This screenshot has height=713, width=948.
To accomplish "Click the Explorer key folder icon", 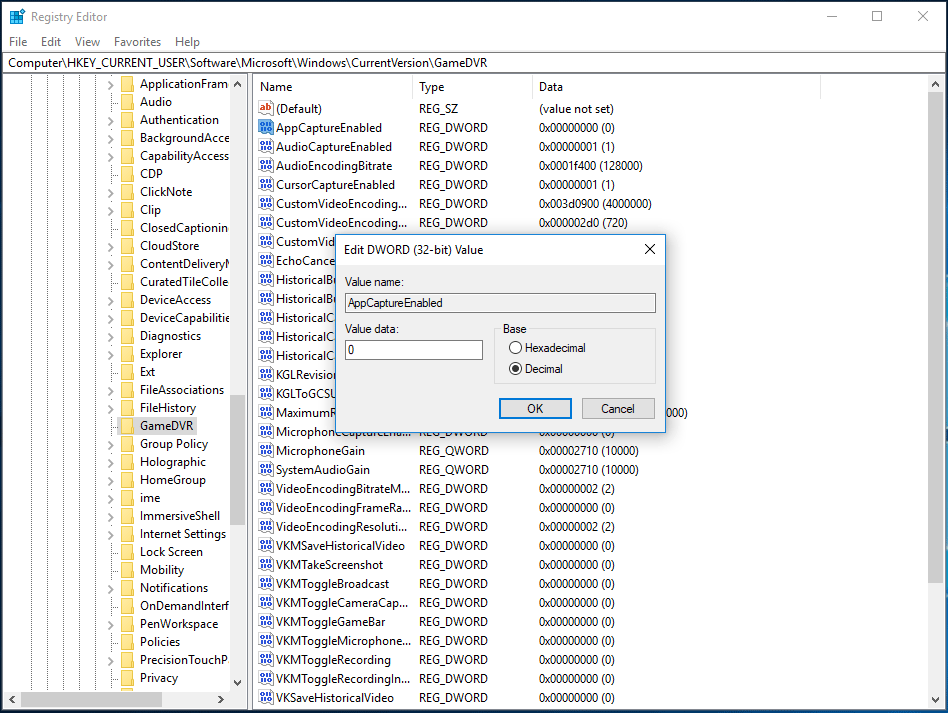I will (127, 354).
